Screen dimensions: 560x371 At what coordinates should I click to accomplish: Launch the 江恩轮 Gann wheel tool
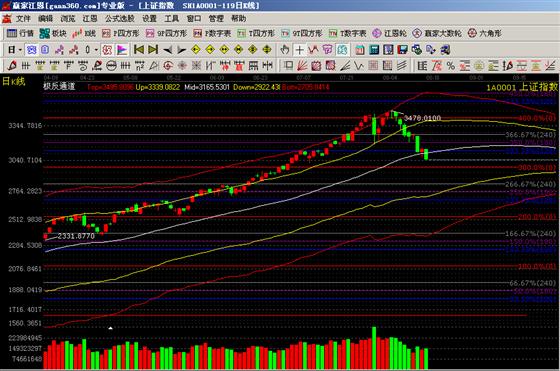389,34
